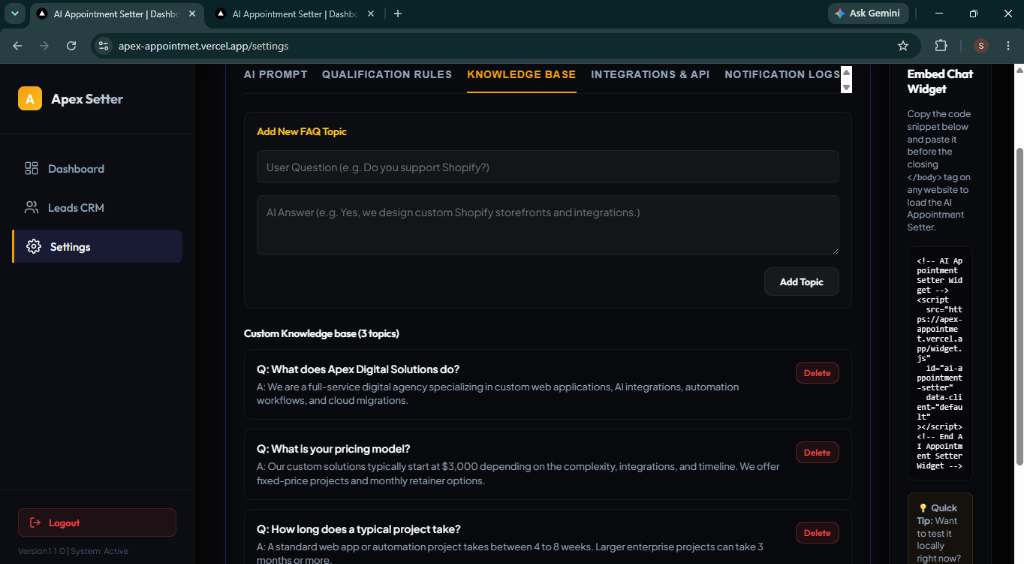The height and width of the screenshot is (564, 1024).
Task: Click the page vertical scrollbar
Action: [1019, 307]
